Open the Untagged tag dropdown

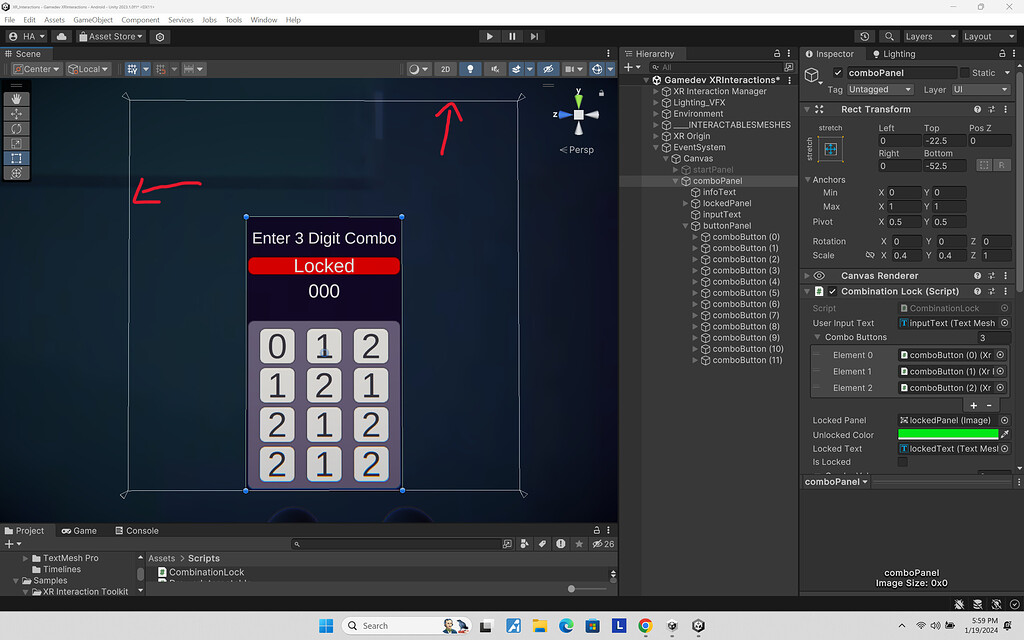[878, 89]
